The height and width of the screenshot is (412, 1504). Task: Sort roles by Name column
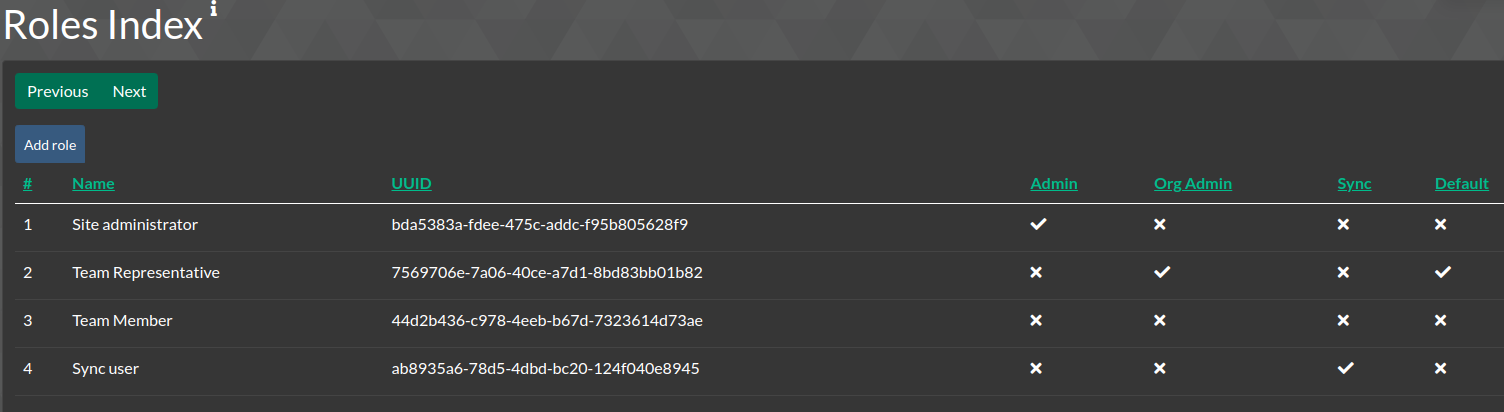[x=93, y=184]
